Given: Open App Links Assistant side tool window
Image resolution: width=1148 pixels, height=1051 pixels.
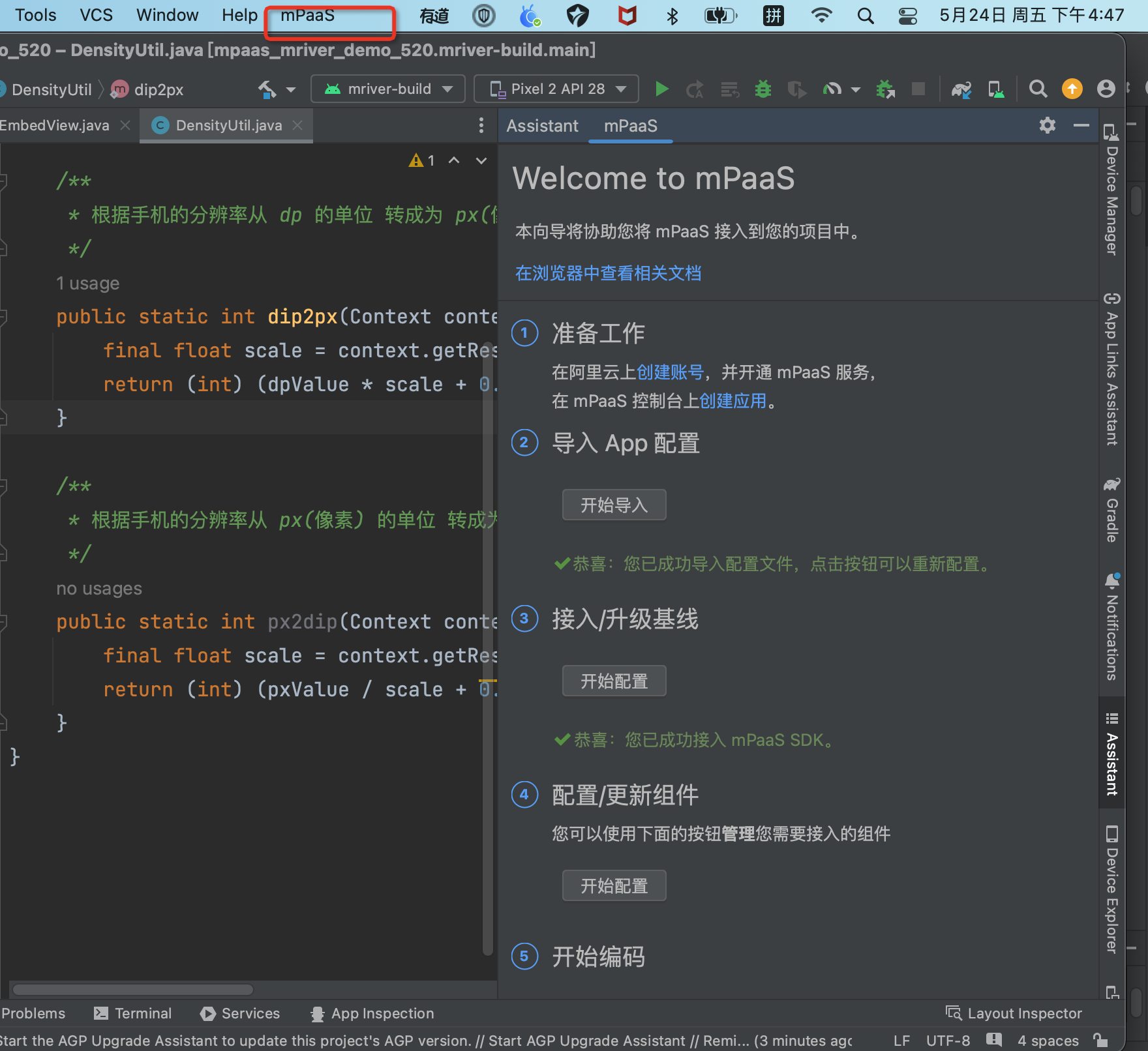Looking at the screenshot, I should click(x=1111, y=370).
